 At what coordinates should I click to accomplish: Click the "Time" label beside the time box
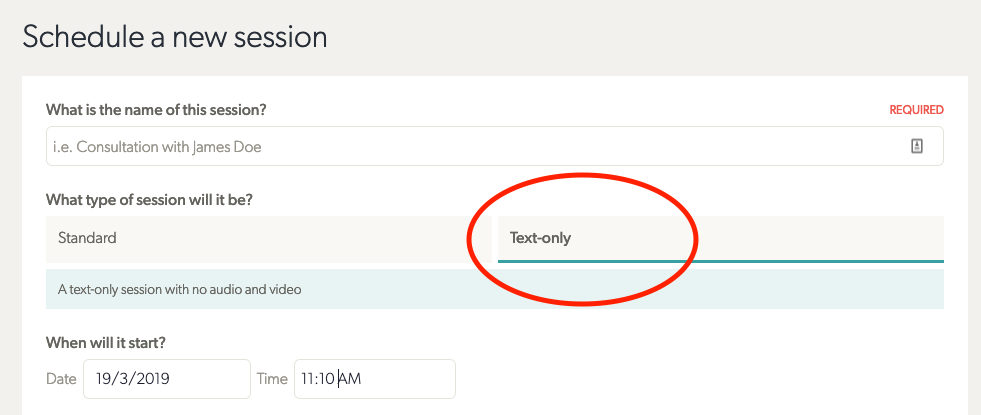click(272, 379)
